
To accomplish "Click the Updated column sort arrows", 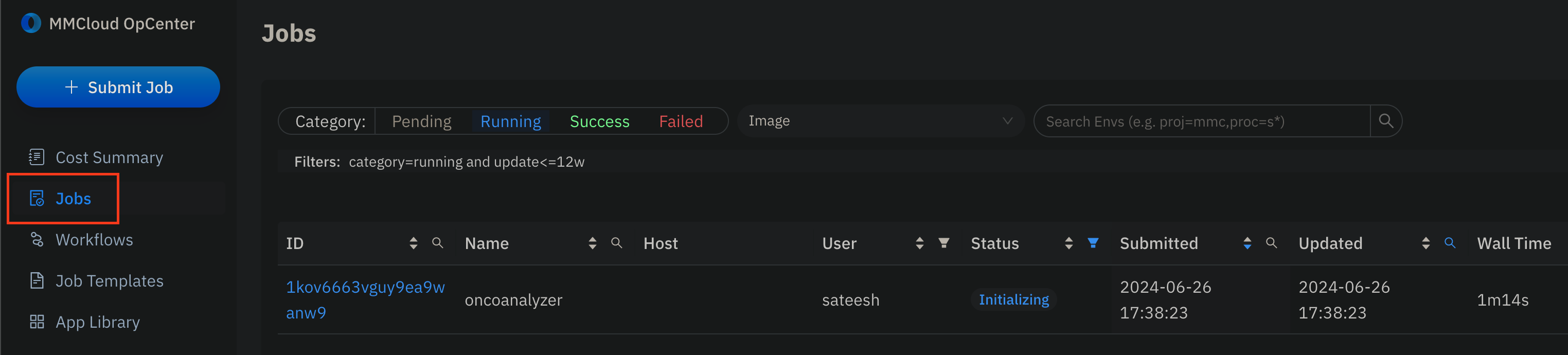I will [x=1425, y=243].
